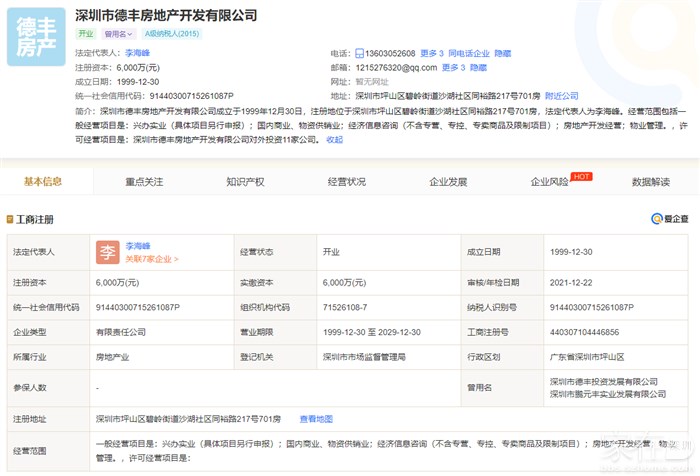Click the HOT badge on 企业风险
The image size is (700, 476).
tap(582, 176)
